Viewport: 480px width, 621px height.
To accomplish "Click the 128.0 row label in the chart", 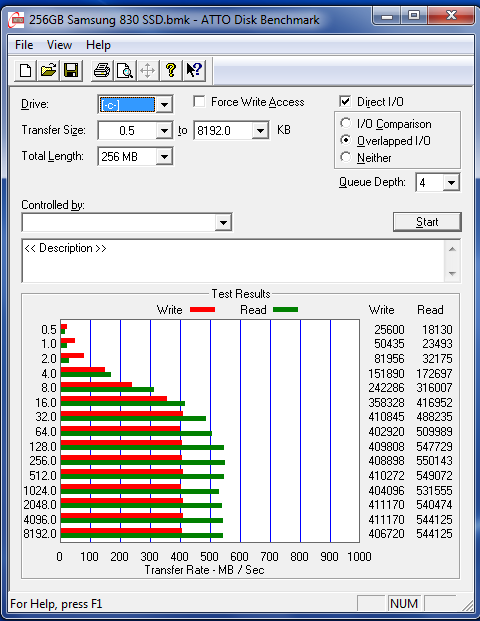I will coord(43,446).
